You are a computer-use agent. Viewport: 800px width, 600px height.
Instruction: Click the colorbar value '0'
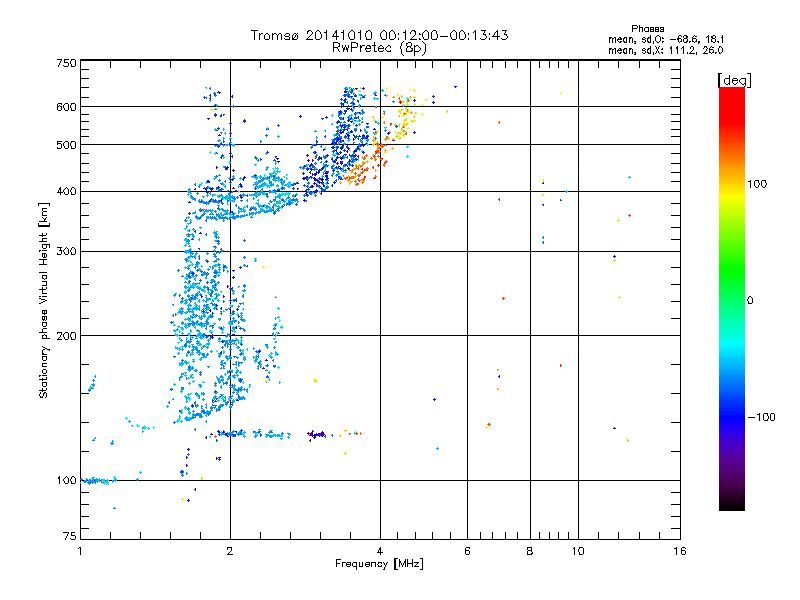tap(750, 301)
